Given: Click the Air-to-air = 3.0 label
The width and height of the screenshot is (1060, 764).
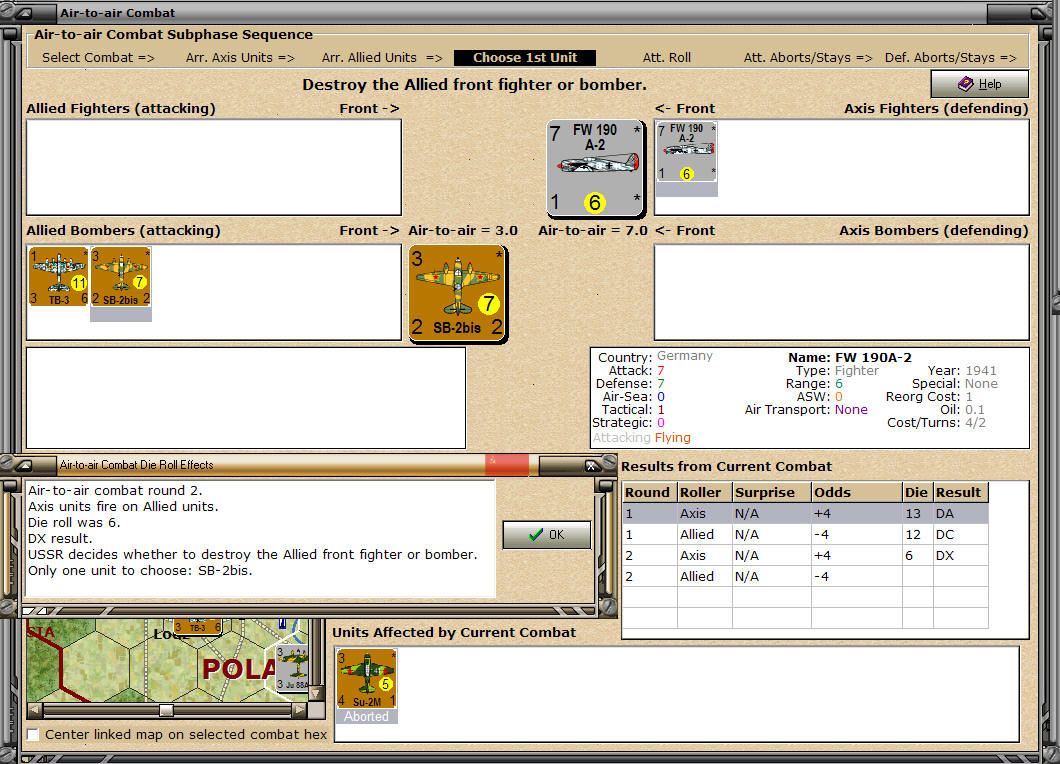Looking at the screenshot, I should (463, 231).
